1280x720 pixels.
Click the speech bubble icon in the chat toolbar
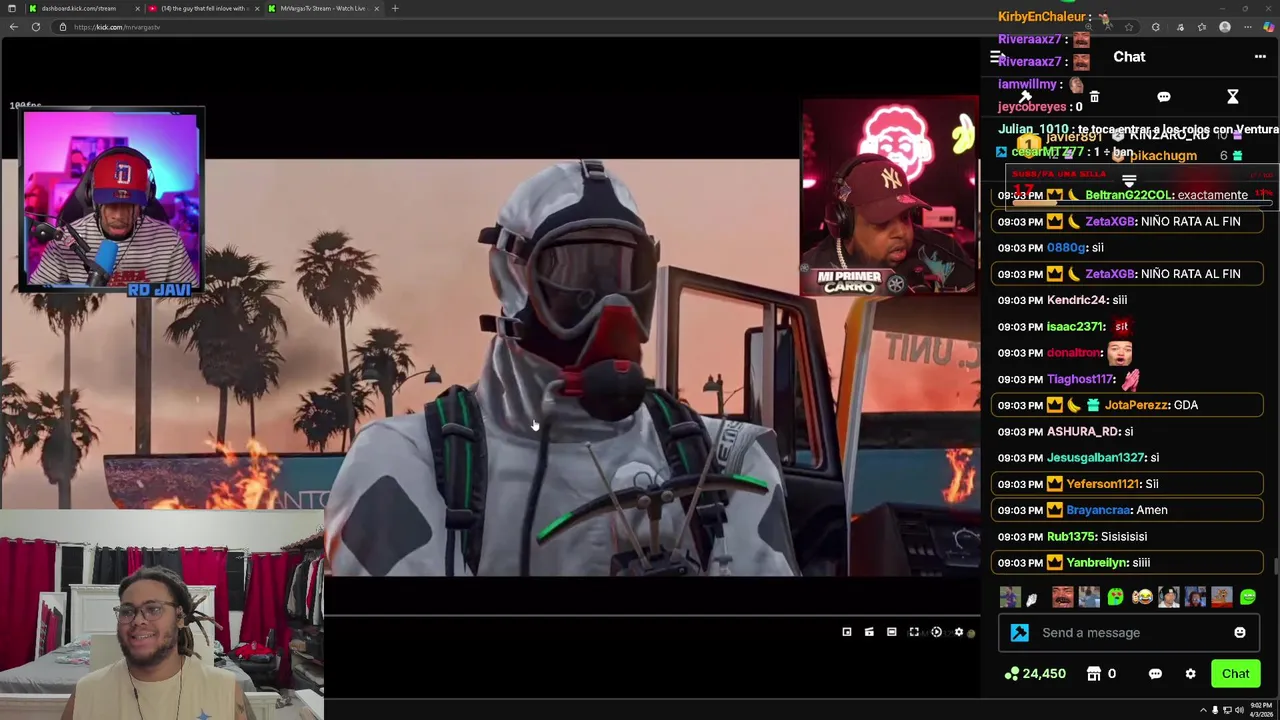coord(1164,97)
